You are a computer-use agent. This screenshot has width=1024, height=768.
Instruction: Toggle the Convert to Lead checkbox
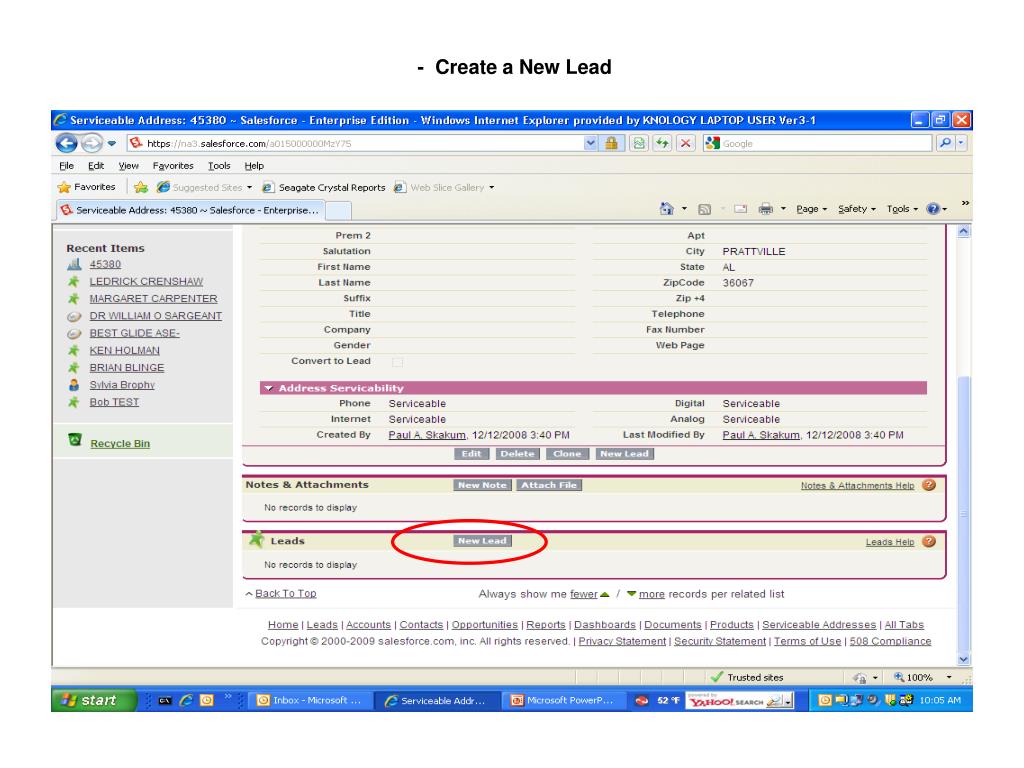click(397, 362)
